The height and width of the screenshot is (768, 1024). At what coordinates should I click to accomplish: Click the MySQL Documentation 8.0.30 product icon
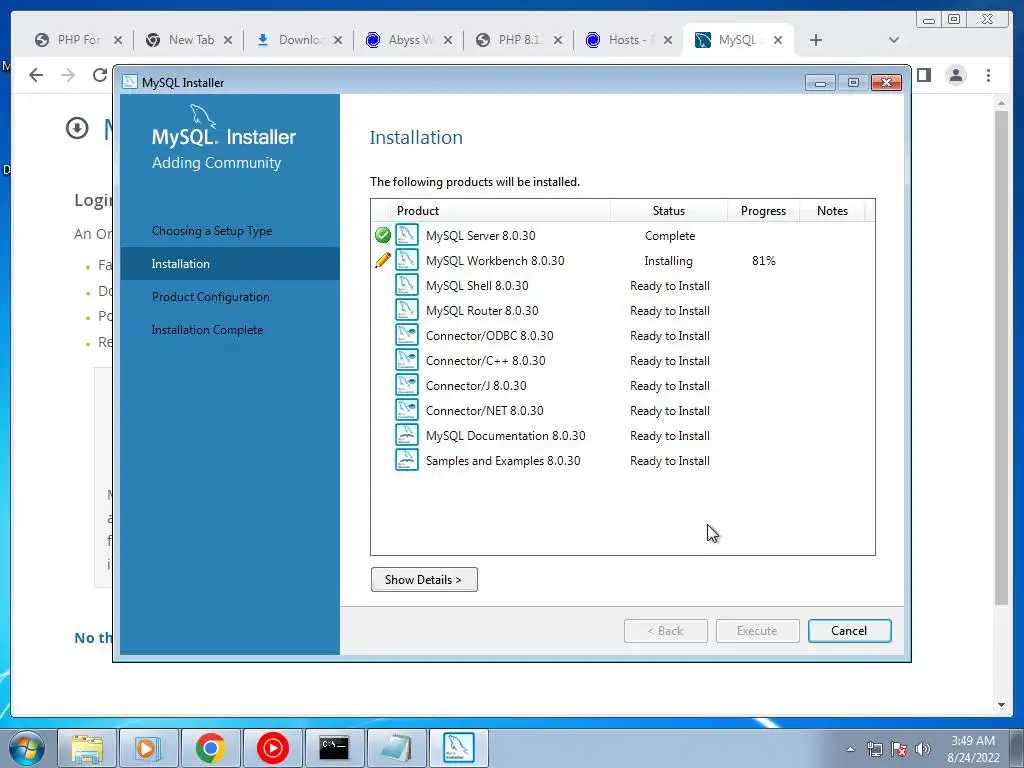click(406, 435)
